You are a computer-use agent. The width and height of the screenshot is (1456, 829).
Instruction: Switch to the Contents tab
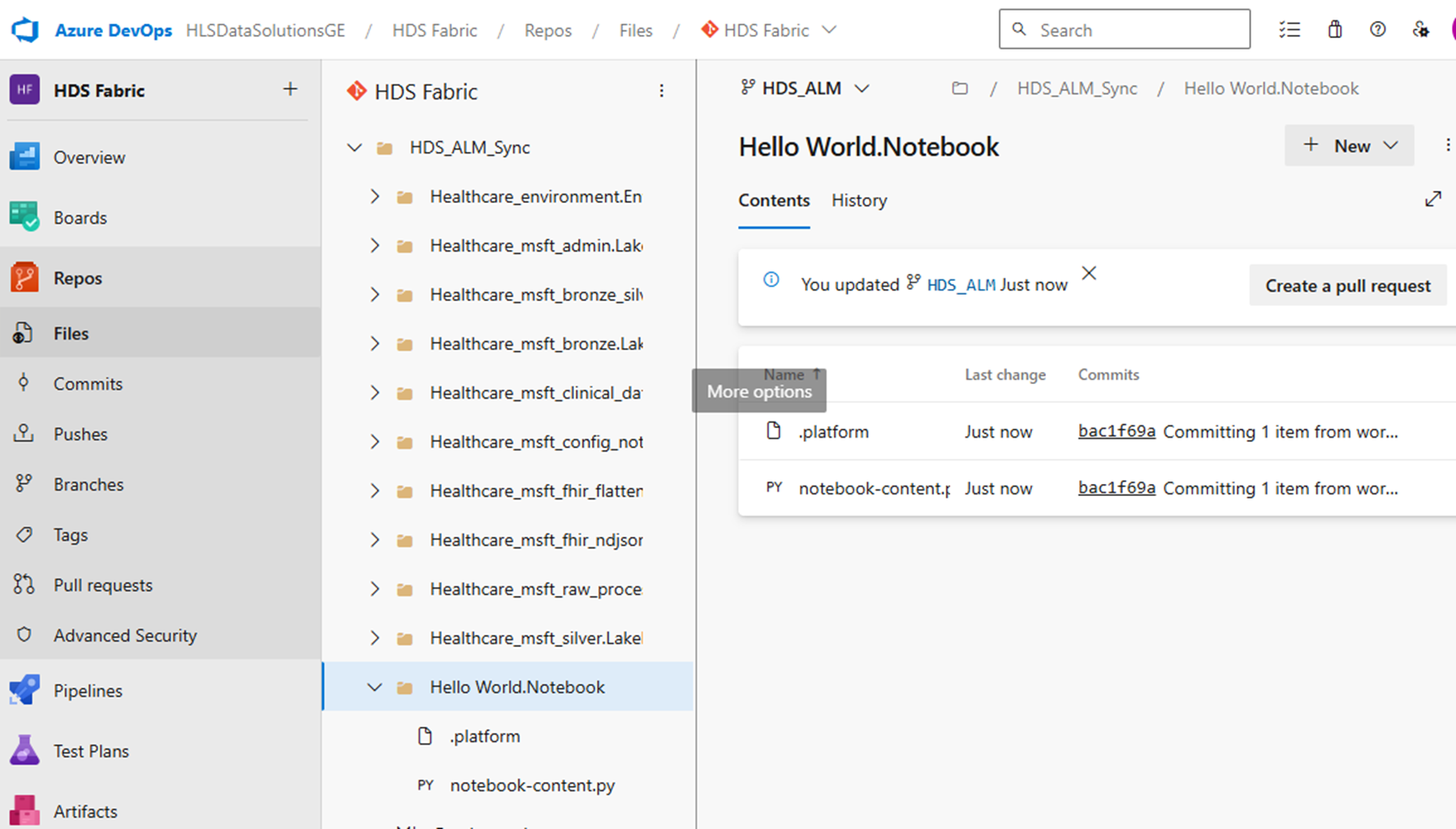[x=774, y=201]
